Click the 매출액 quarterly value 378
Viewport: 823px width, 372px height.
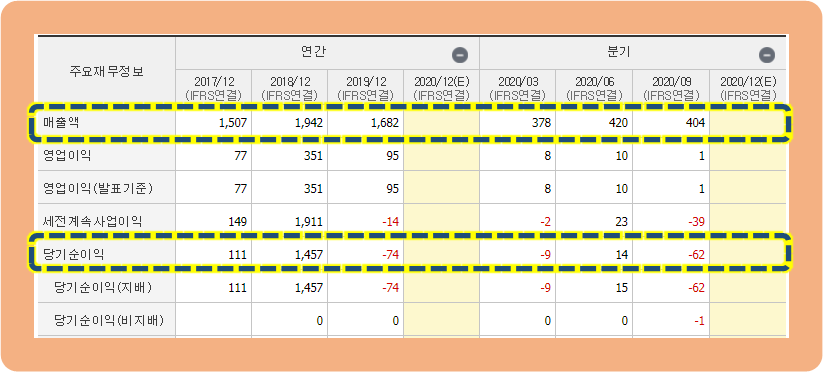tap(542, 123)
